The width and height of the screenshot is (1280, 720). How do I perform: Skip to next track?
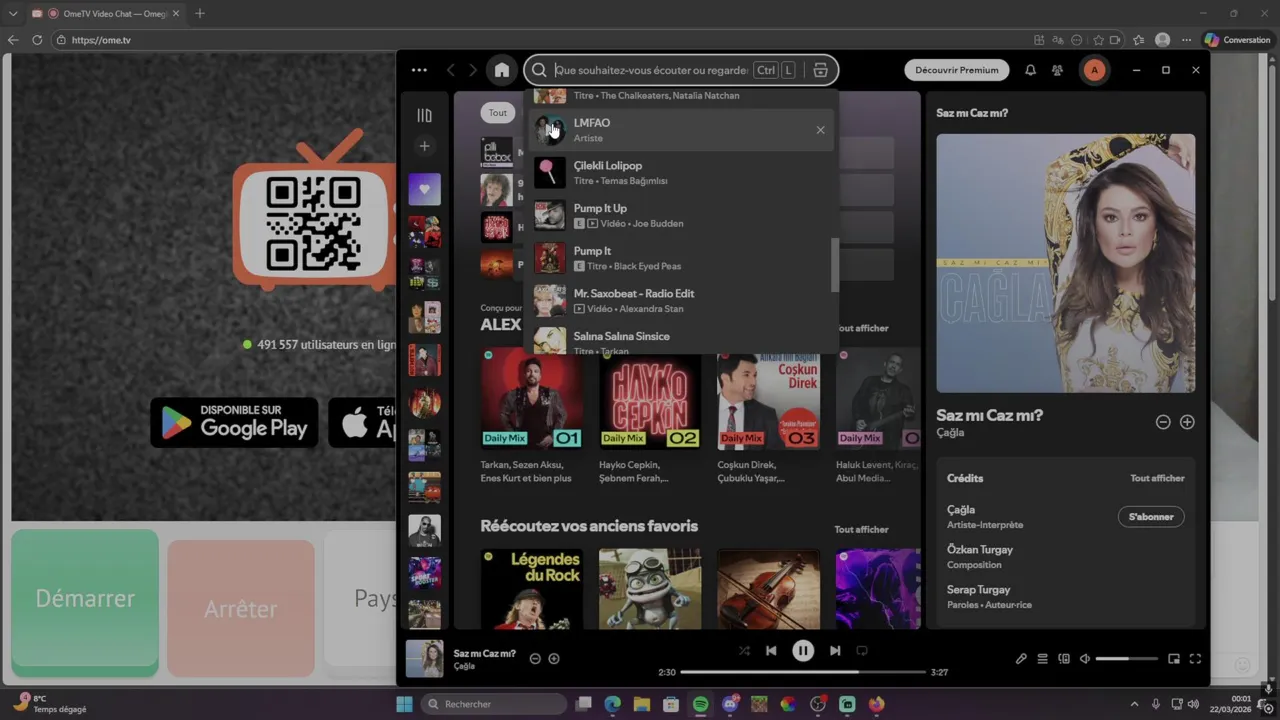tap(835, 650)
